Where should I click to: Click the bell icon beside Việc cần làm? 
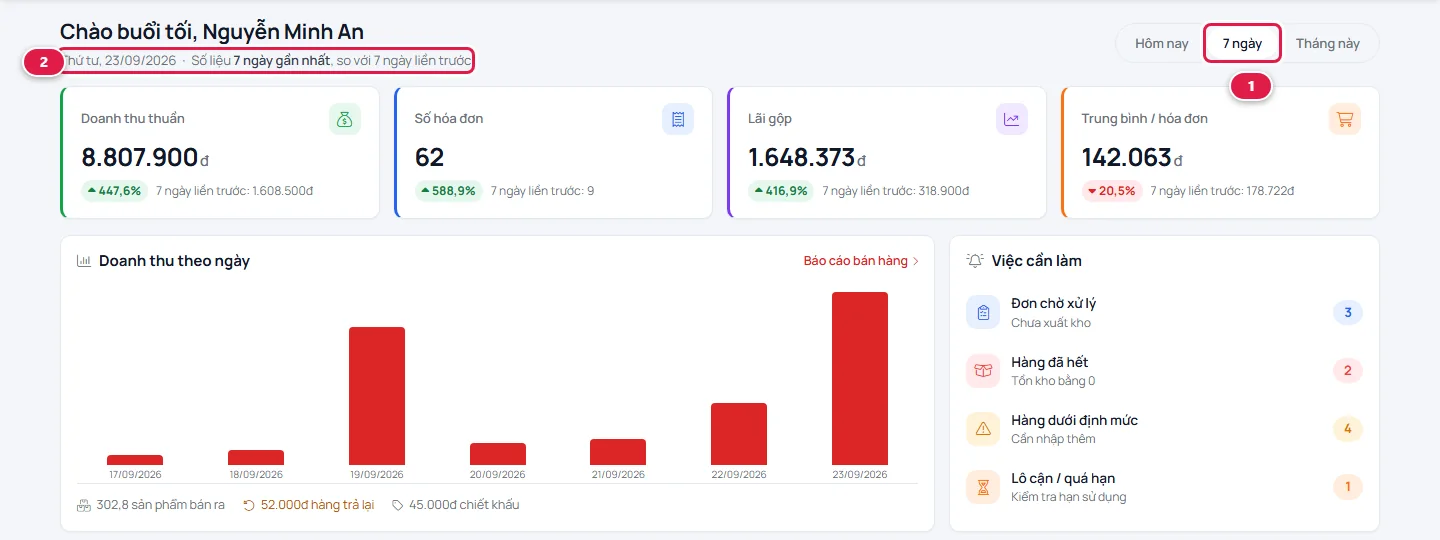(975, 261)
